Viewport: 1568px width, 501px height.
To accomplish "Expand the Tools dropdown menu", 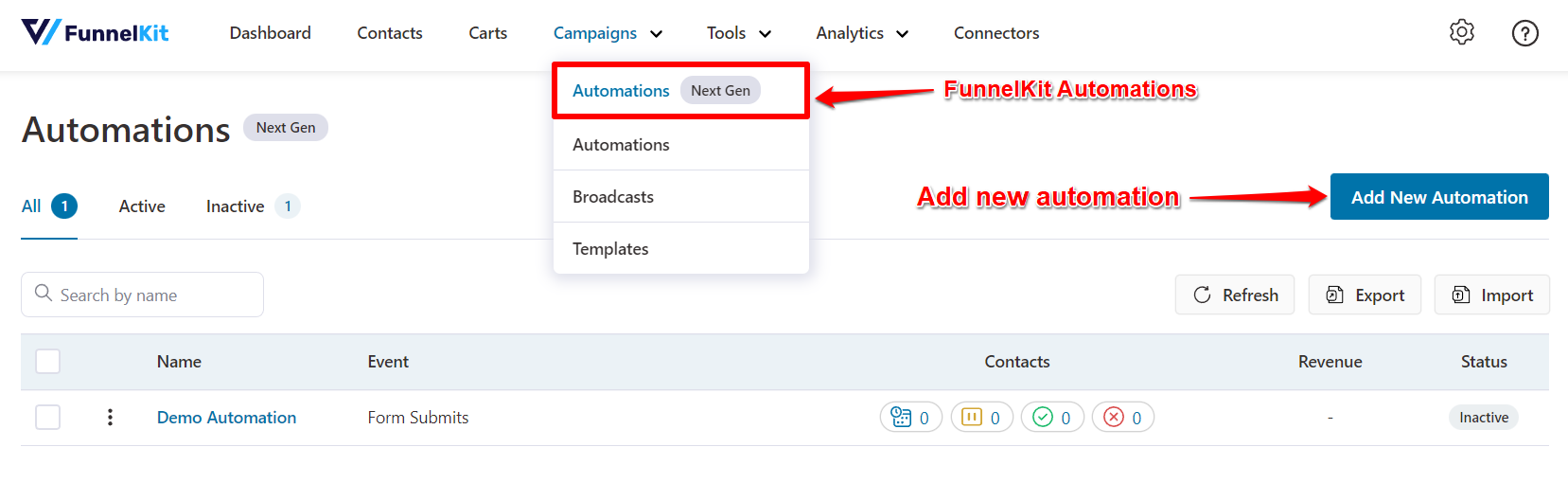I will point(739,33).
